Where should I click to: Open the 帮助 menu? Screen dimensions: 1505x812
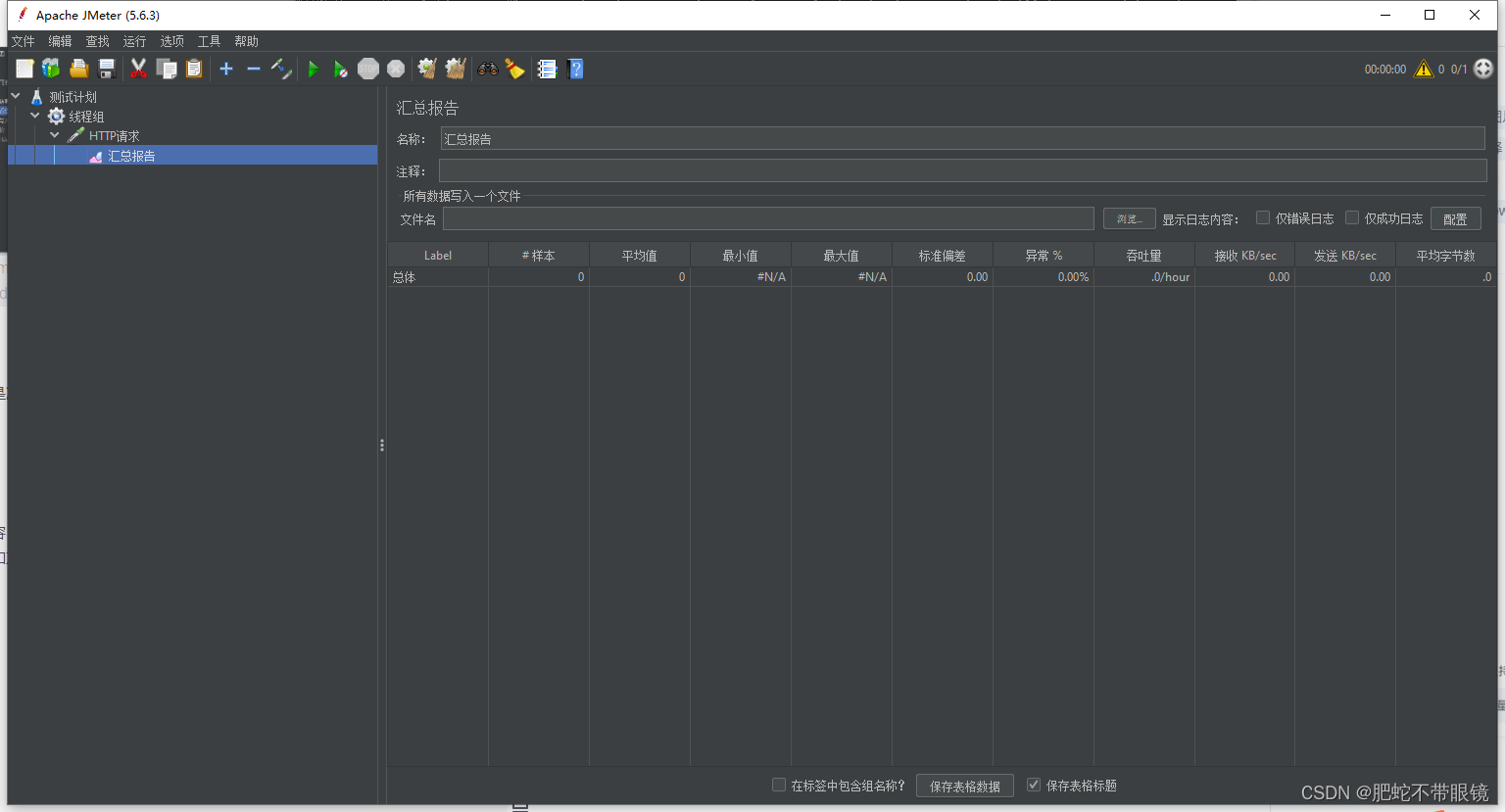(x=246, y=41)
